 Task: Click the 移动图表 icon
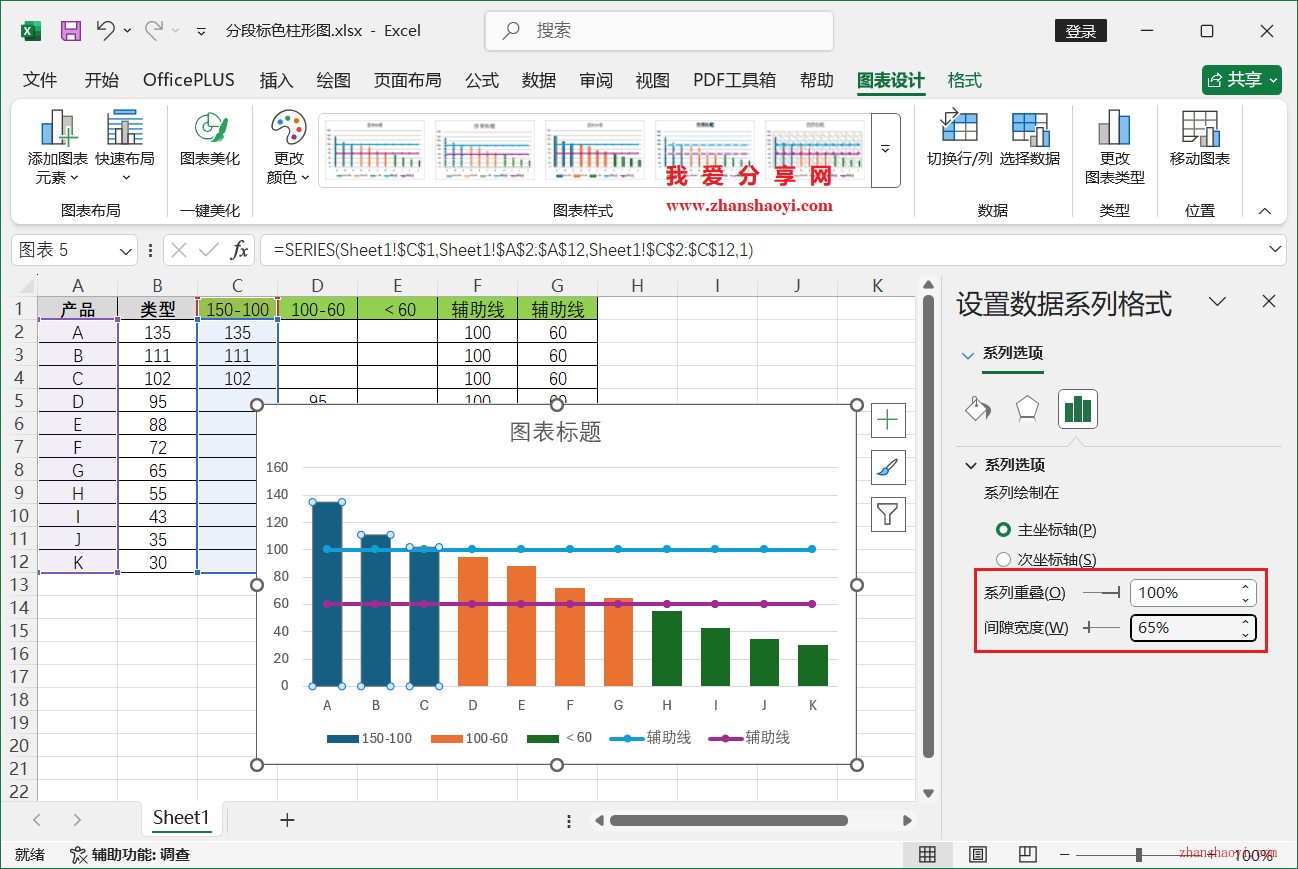click(1199, 144)
